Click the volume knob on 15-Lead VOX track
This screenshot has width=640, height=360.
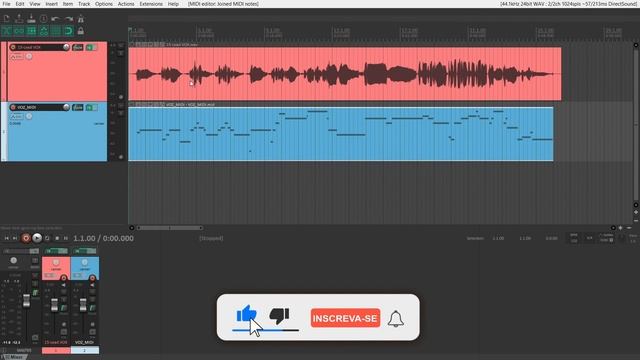(x=66, y=47)
